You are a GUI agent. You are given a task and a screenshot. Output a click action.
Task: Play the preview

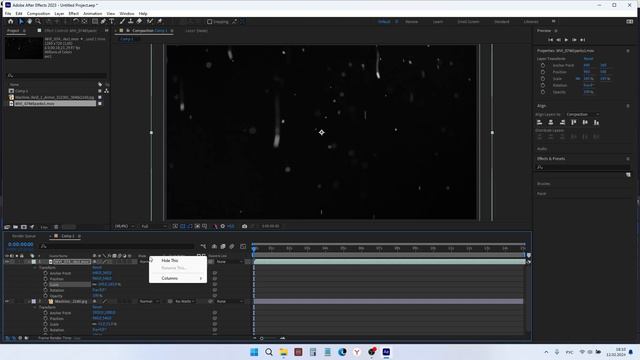566,40
